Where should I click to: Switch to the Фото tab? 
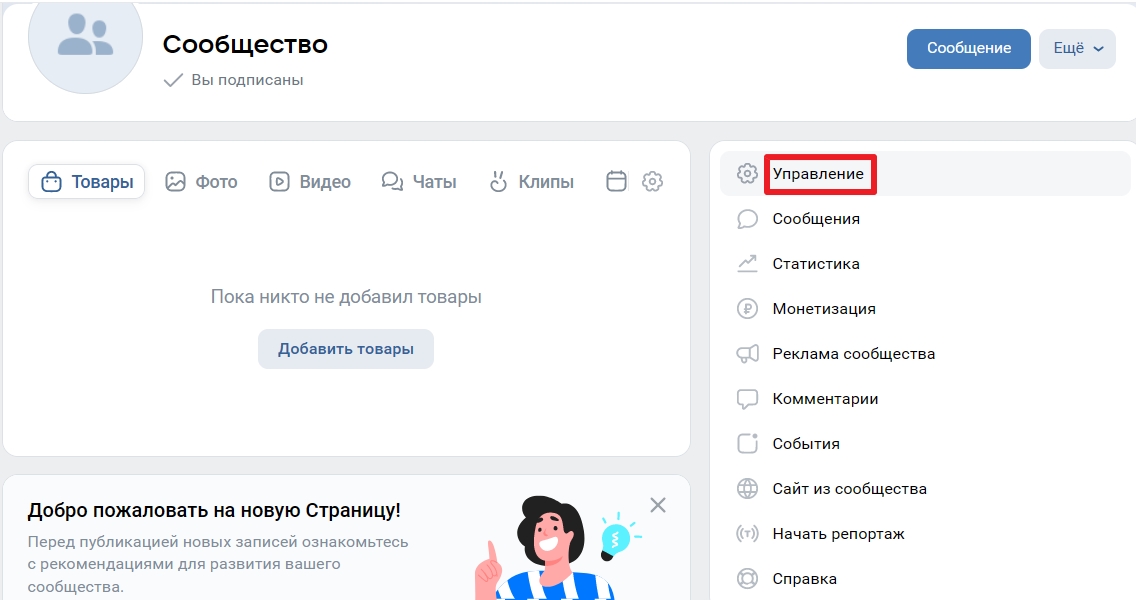201,181
